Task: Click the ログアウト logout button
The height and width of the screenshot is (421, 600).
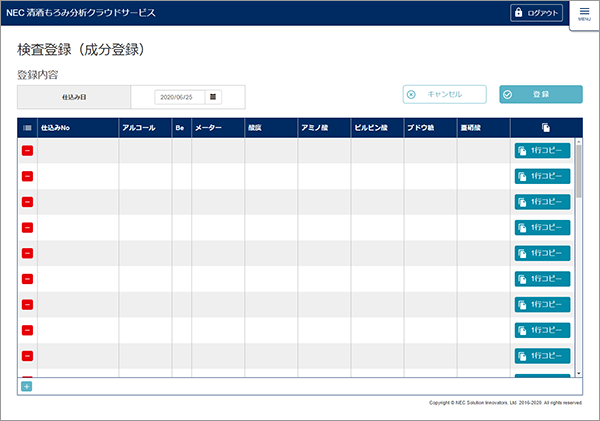Action: [537, 13]
